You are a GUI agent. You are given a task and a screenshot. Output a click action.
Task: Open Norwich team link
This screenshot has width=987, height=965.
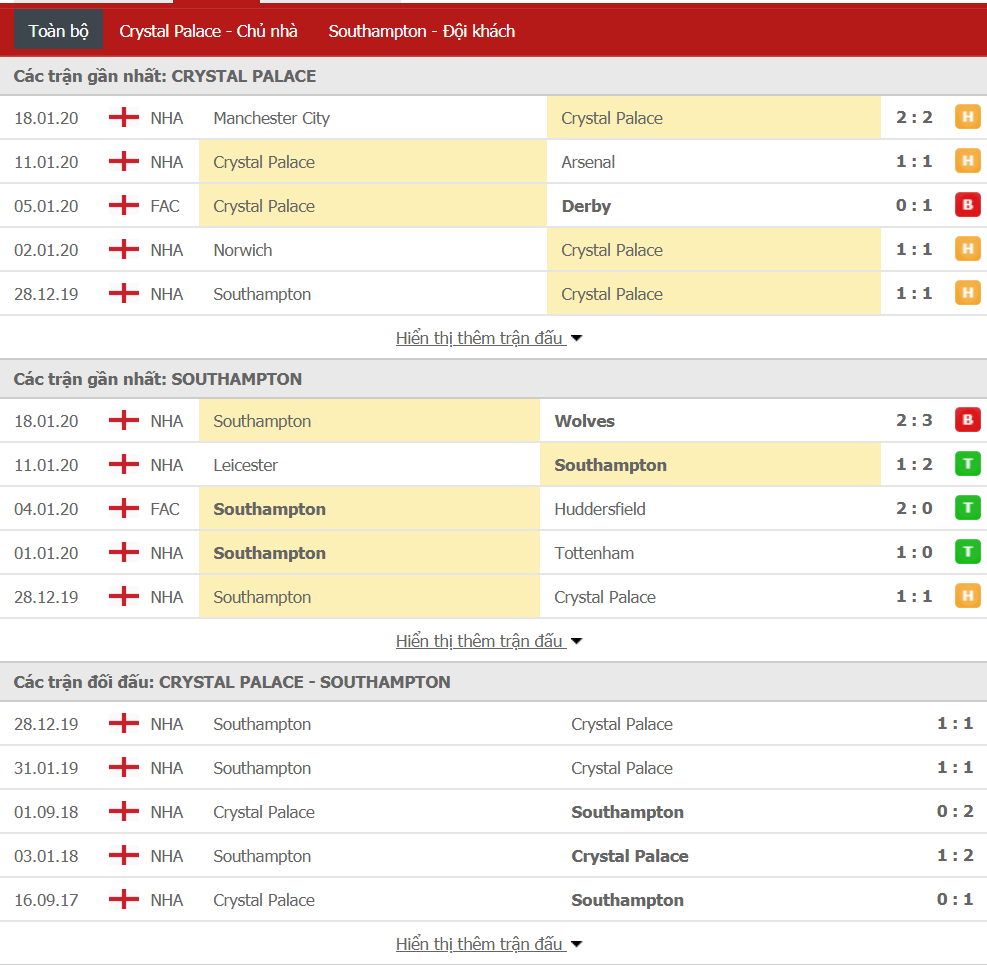[x=242, y=251]
